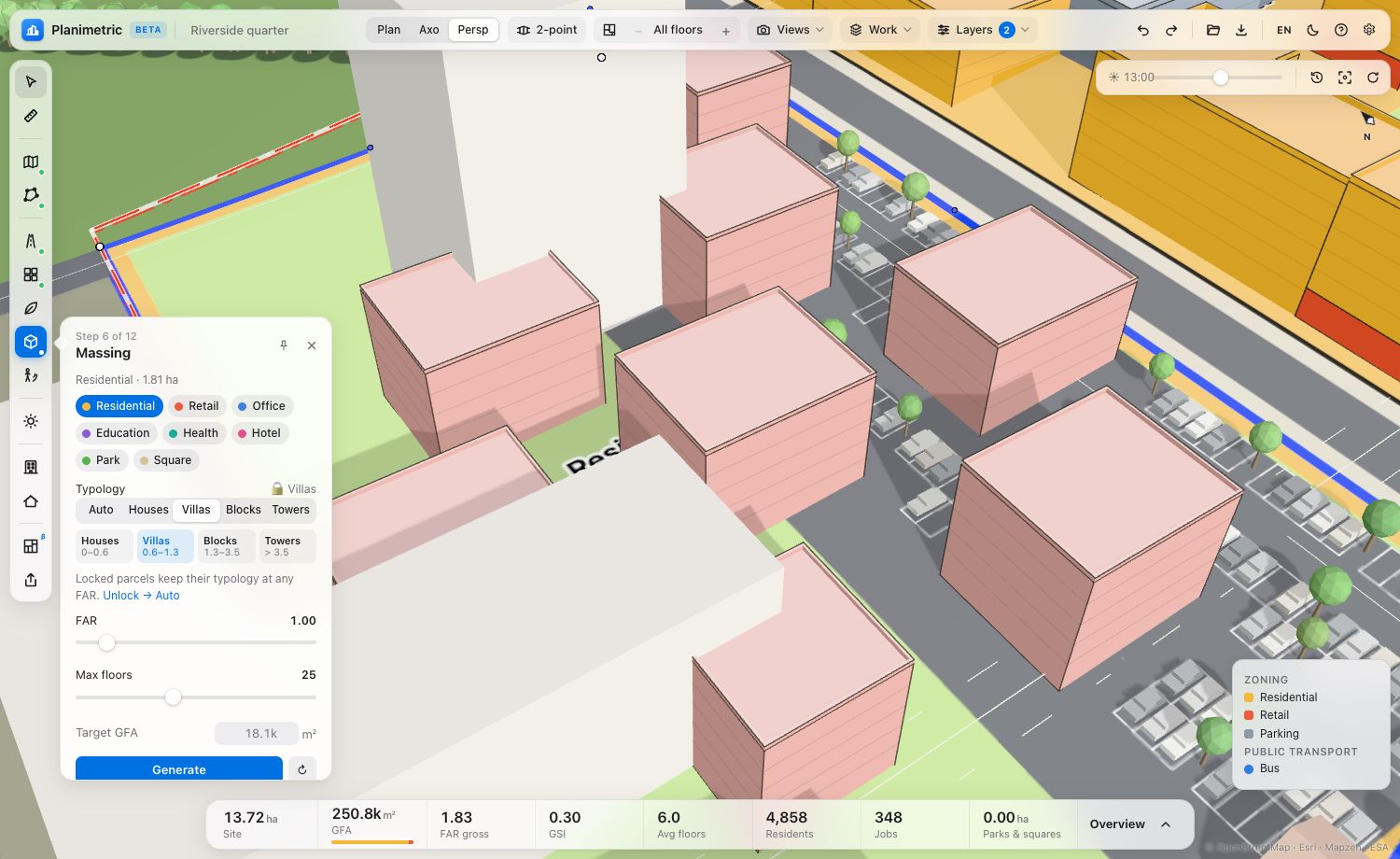Click the plus add floor button
This screenshot has height=859, width=1400.
point(726,31)
